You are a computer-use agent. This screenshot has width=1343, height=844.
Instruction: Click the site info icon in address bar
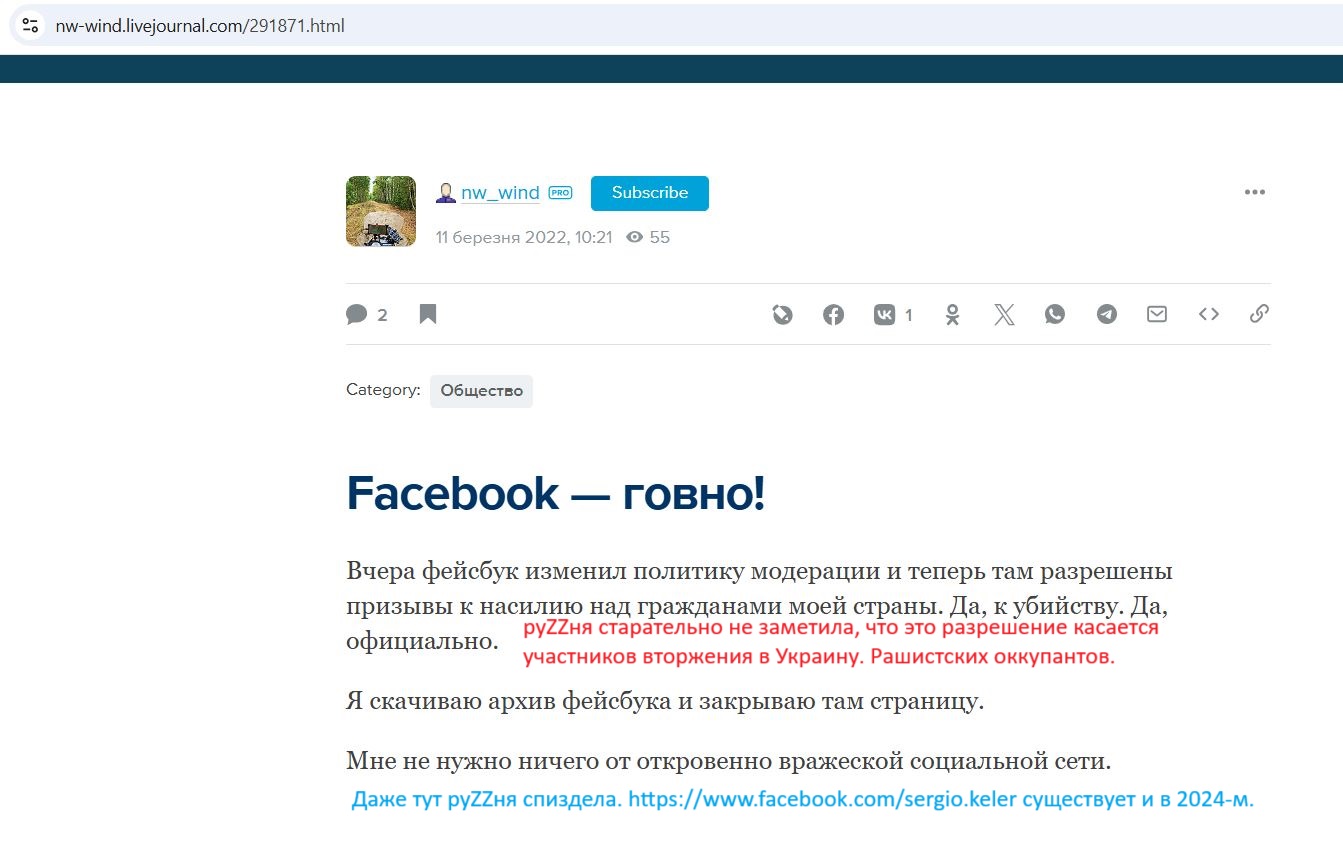click(30, 26)
